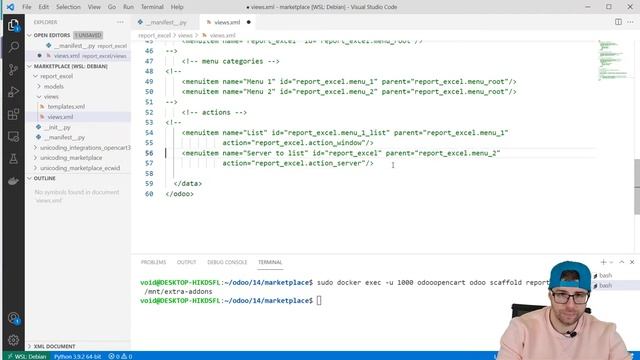Image resolution: width=640 pixels, height=360 pixels.
Task: Open the Edit menu
Action: [44, 7]
